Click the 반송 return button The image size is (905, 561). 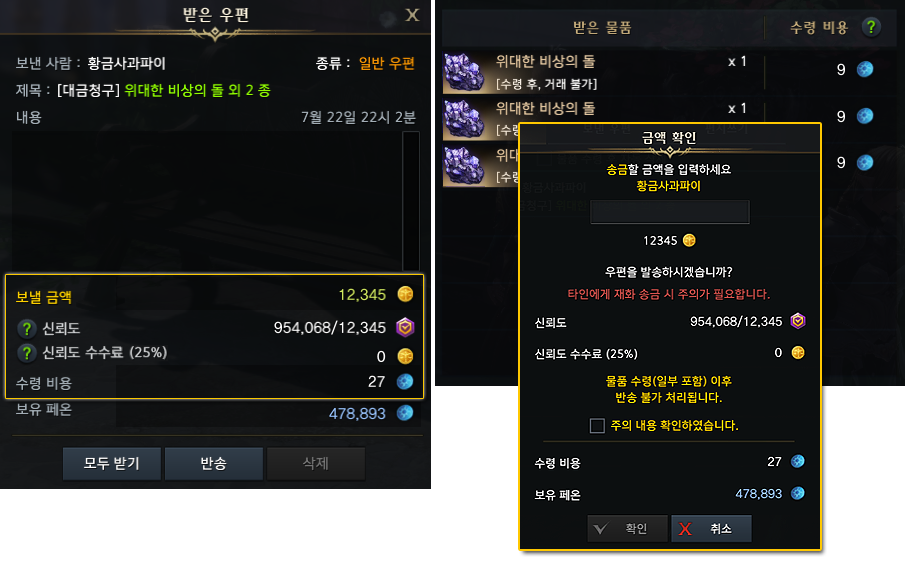click(x=214, y=463)
